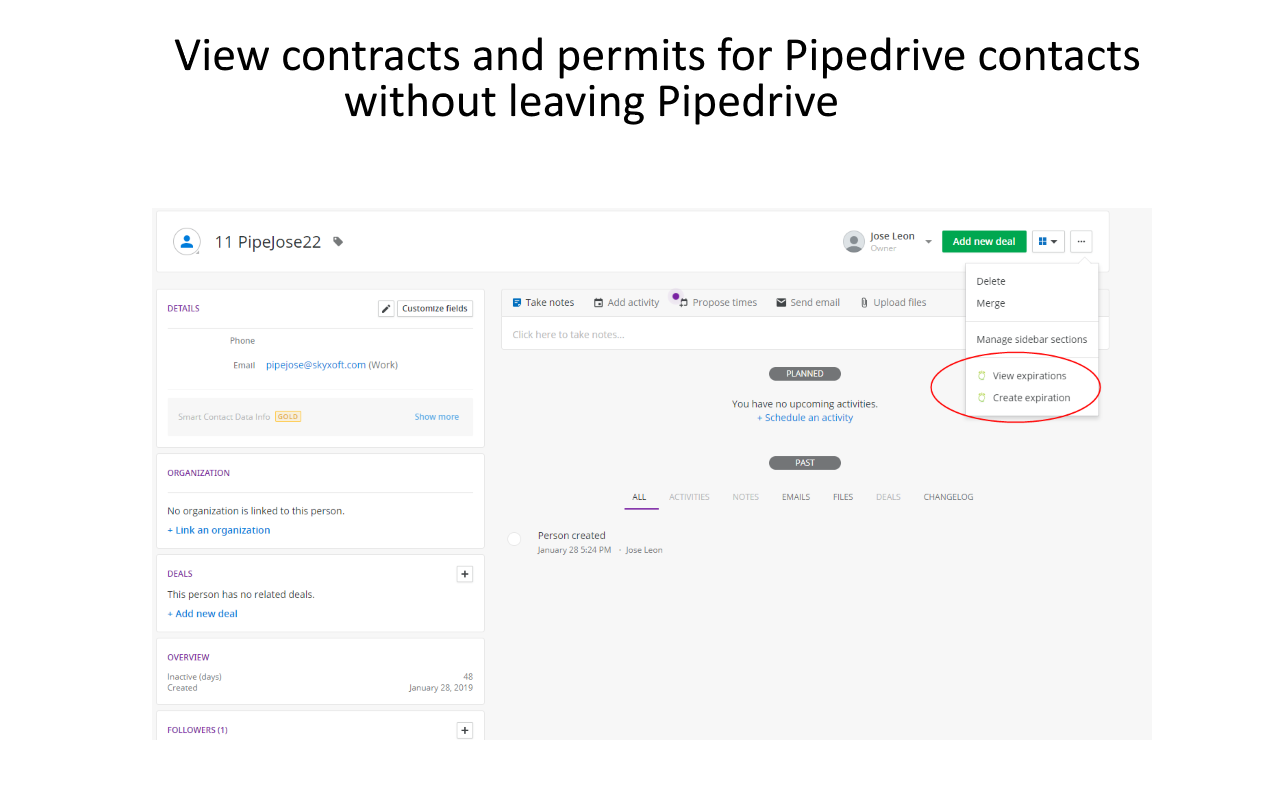Image resolution: width=1280 pixels, height=800 pixels.
Task: Click the Link an organization link
Action: (x=218, y=530)
